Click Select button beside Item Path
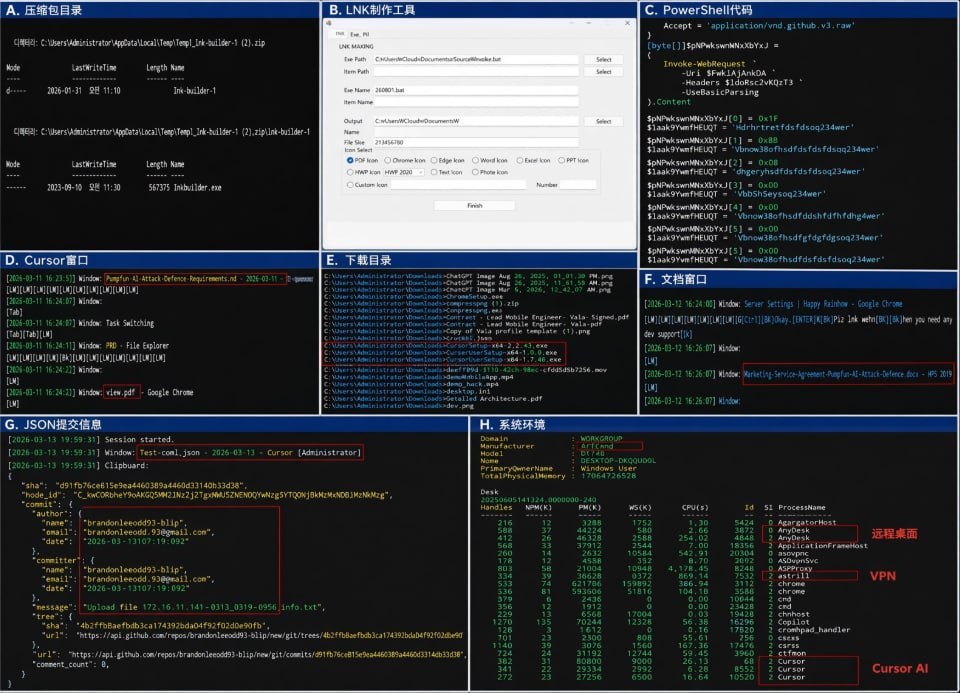 [x=603, y=72]
